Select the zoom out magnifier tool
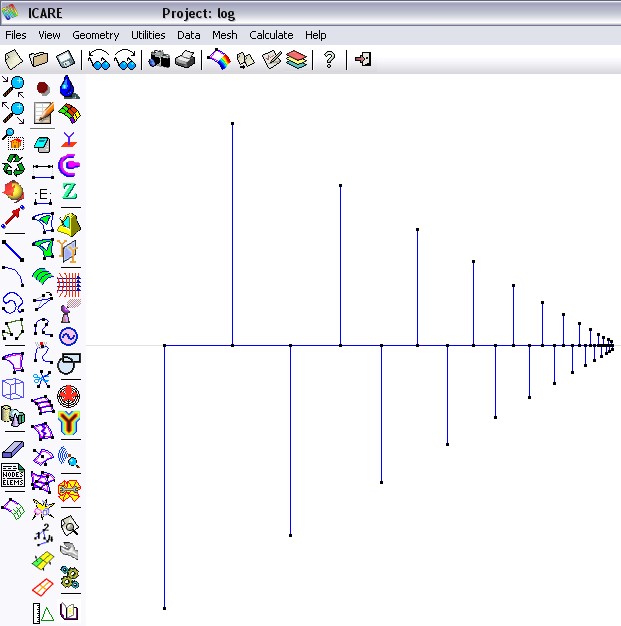 pyautogui.click(x=13, y=113)
